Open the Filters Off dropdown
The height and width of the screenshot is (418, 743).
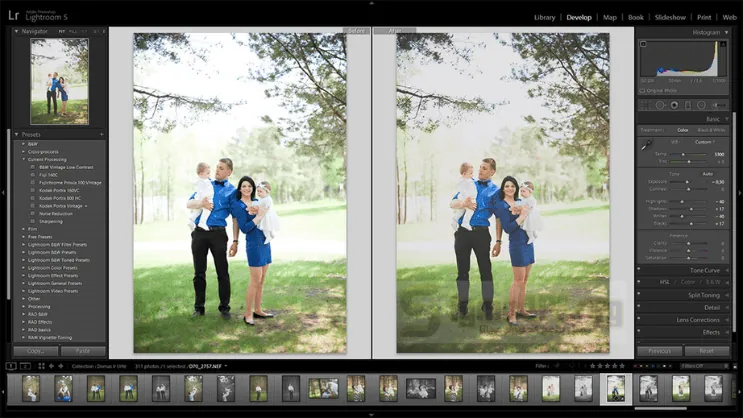coord(704,366)
